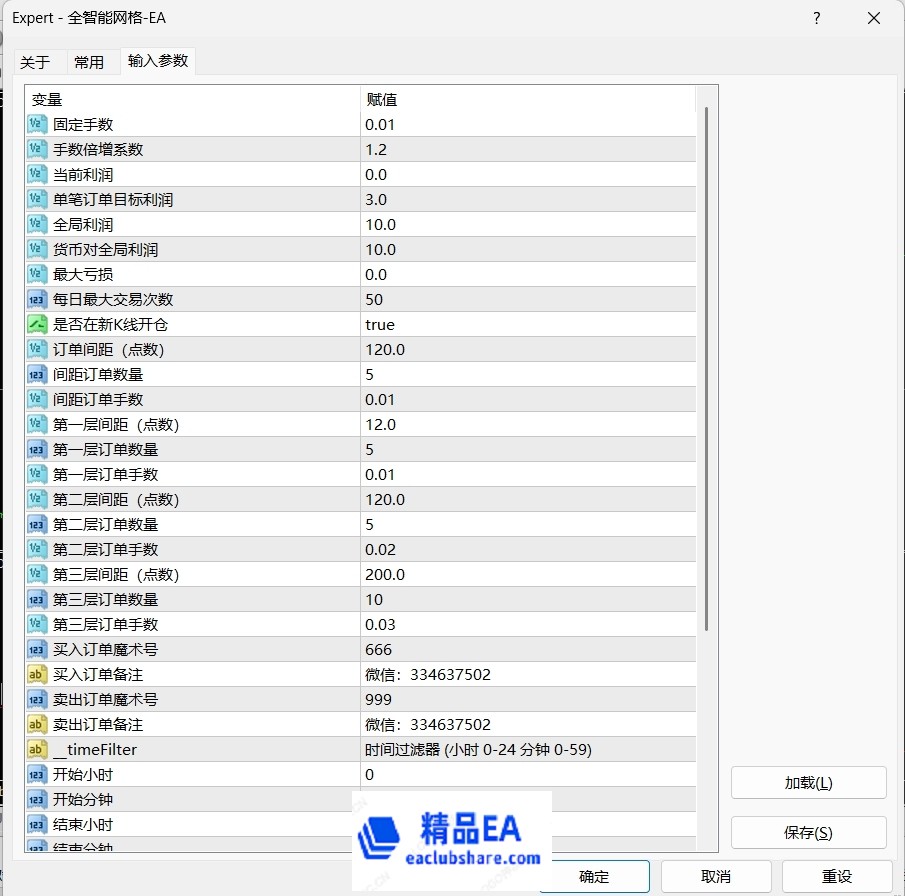Click the double-type icon beside 固定手数
This screenshot has width=905, height=896.
[x=37, y=123]
